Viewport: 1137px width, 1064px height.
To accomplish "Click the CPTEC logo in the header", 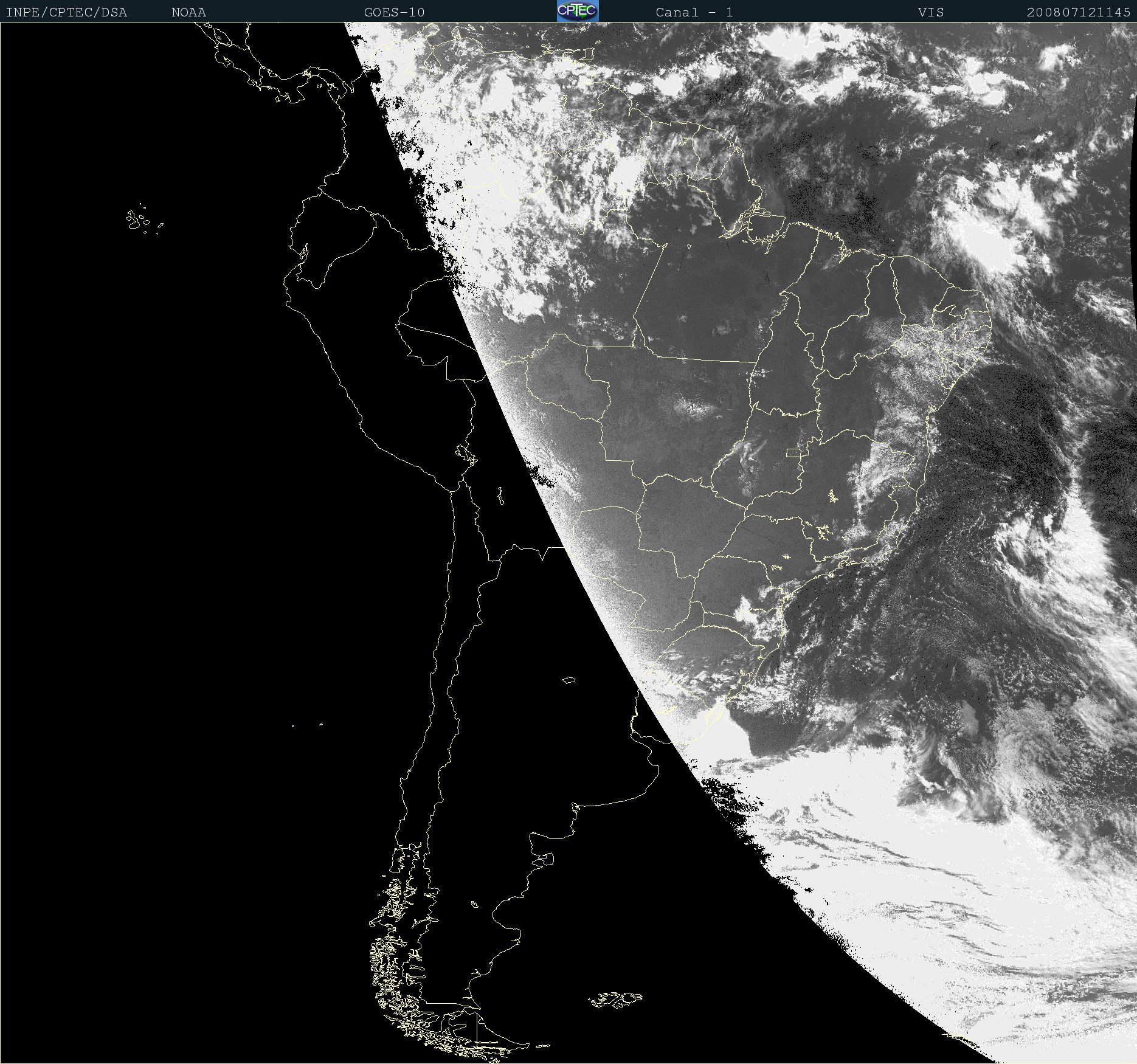I will pyautogui.click(x=578, y=11).
